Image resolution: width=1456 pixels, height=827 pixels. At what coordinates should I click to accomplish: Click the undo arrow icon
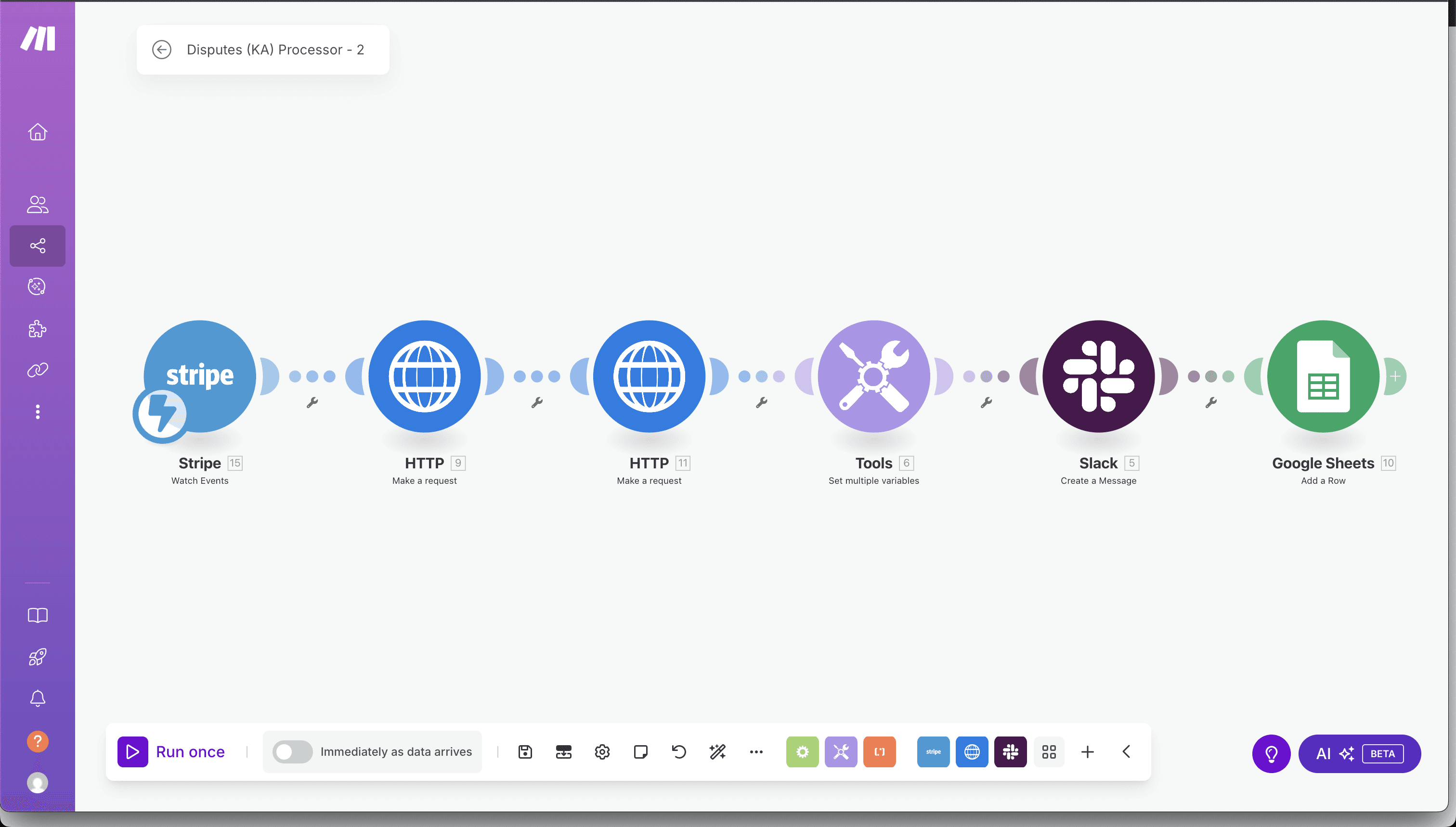coord(679,751)
